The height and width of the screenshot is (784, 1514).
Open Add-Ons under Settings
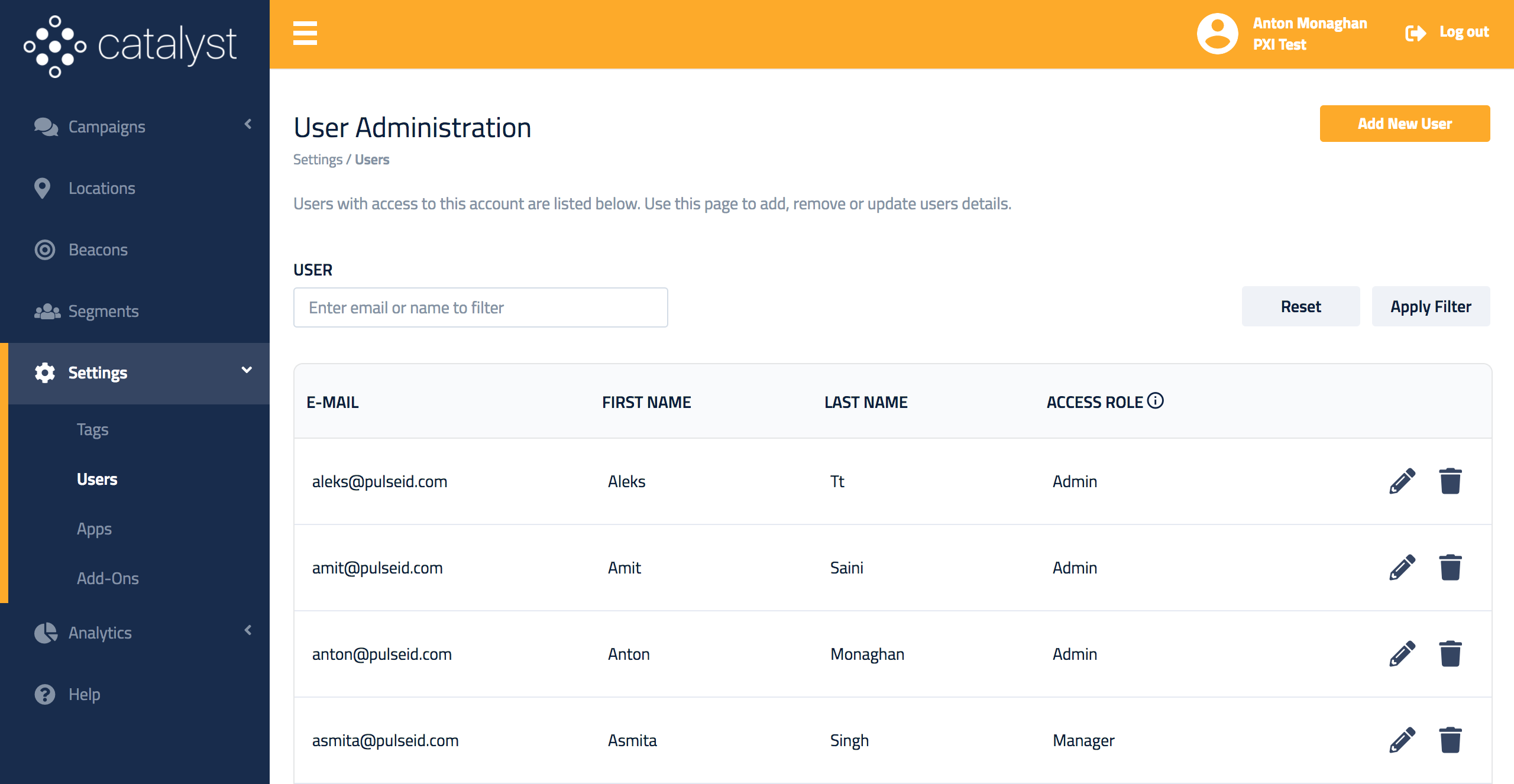coord(108,579)
